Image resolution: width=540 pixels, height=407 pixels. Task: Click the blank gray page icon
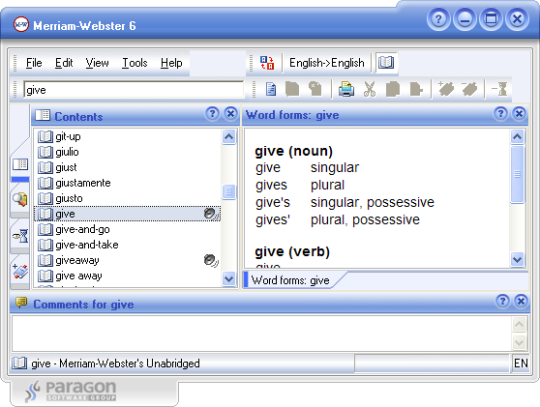click(292, 89)
